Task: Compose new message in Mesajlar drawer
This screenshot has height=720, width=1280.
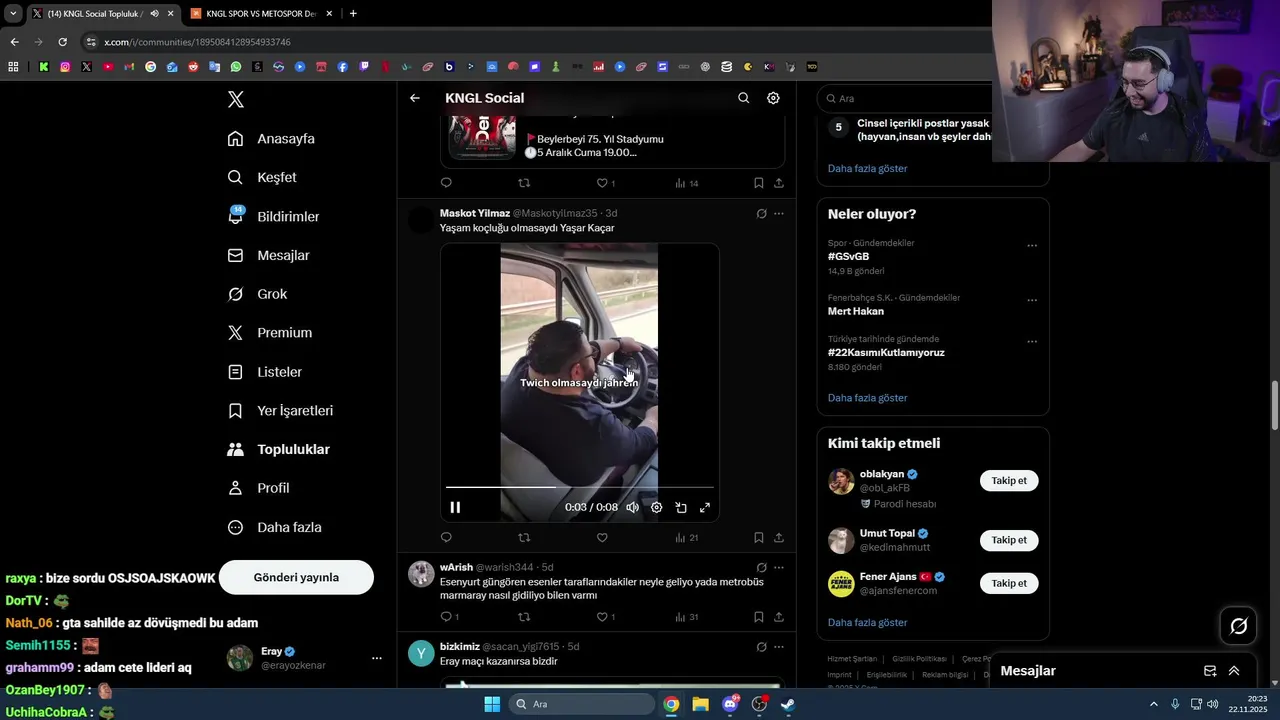Action: pyautogui.click(x=1210, y=671)
